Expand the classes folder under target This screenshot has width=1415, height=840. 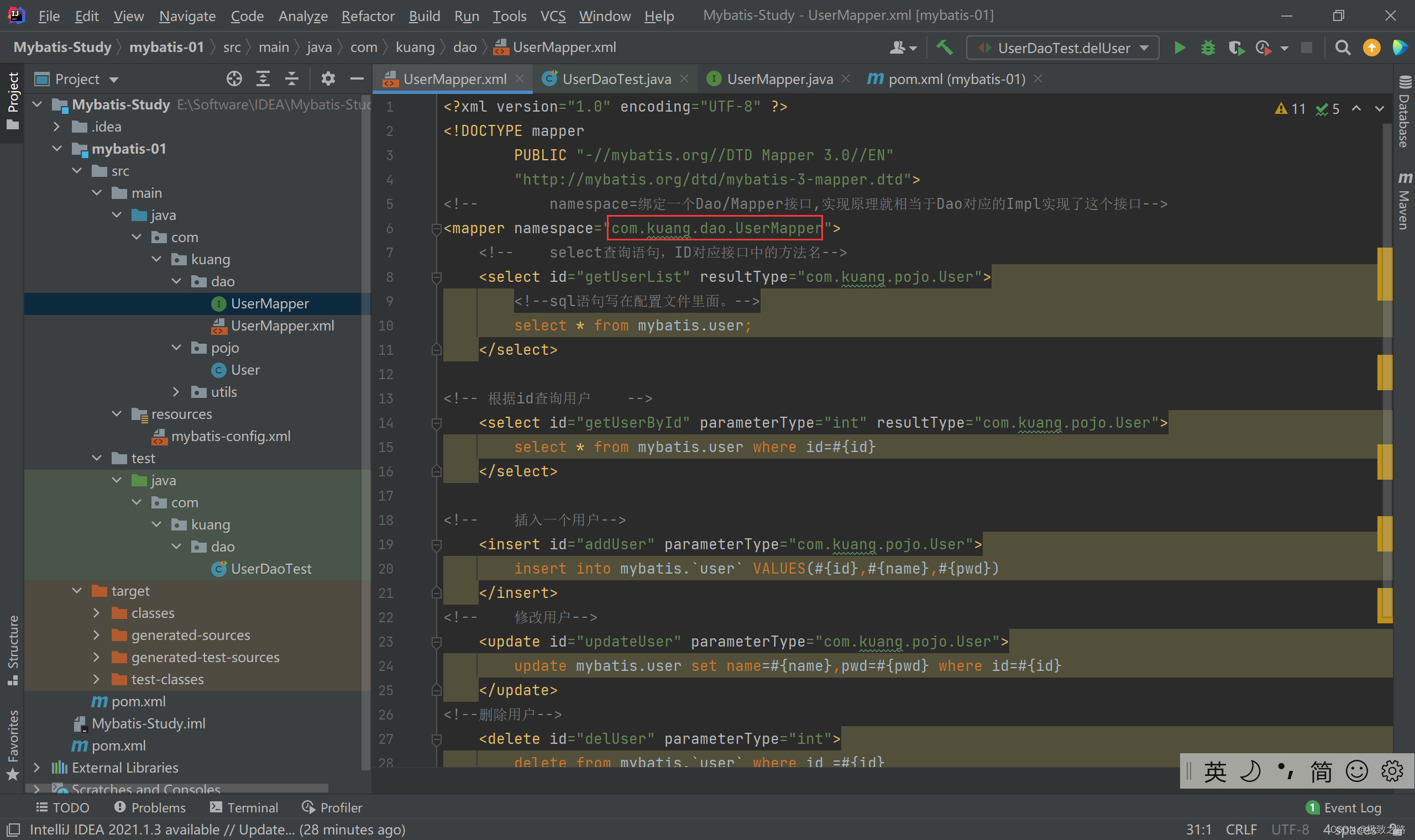[x=96, y=613]
